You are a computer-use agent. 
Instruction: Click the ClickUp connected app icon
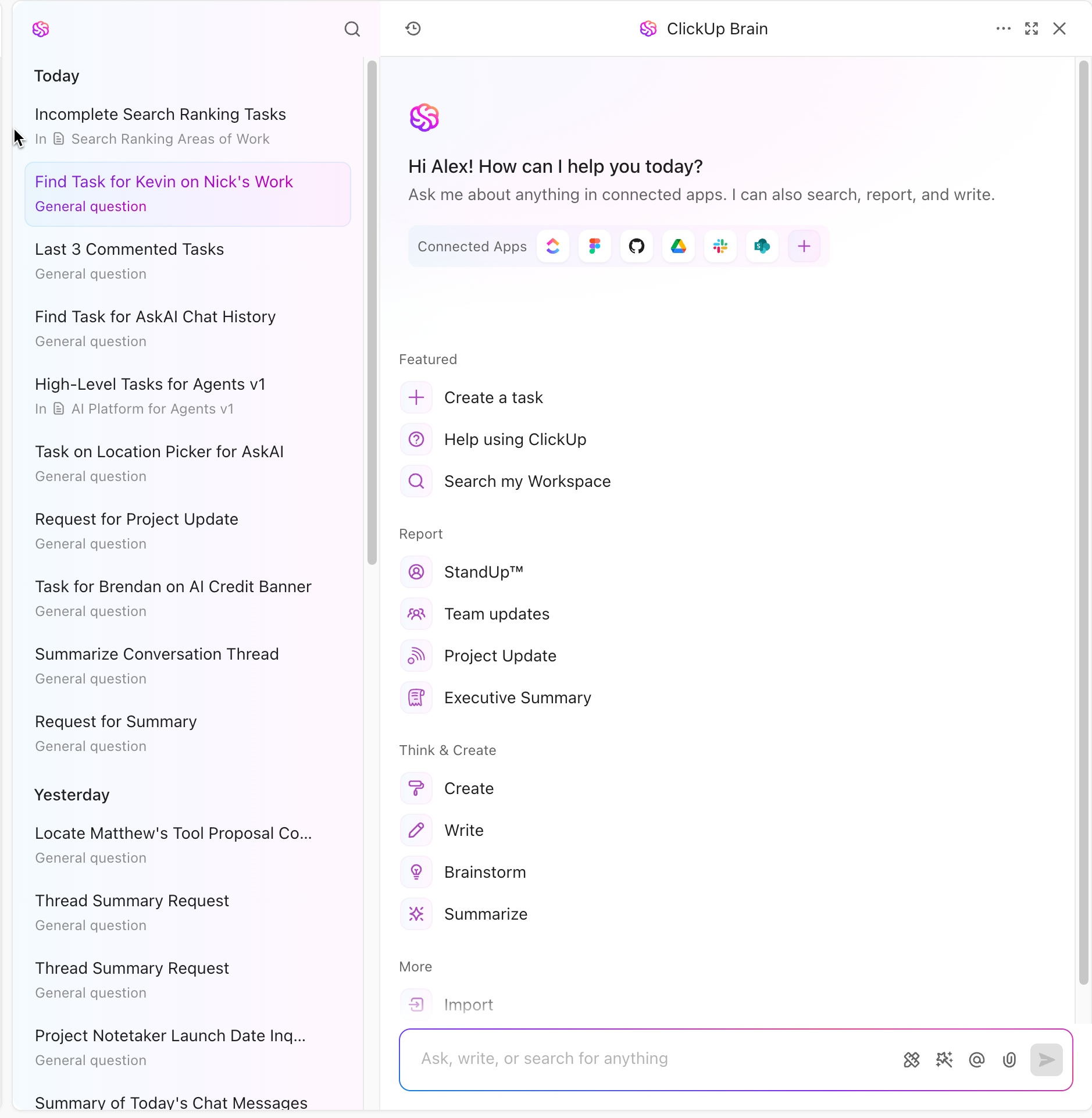[x=553, y=246]
